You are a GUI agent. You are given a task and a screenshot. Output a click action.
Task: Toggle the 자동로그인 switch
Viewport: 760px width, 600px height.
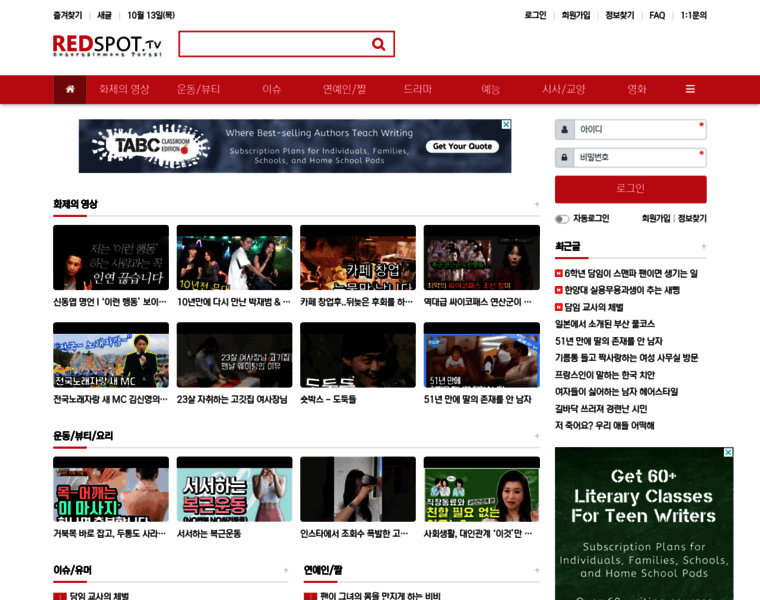pyautogui.click(x=562, y=219)
